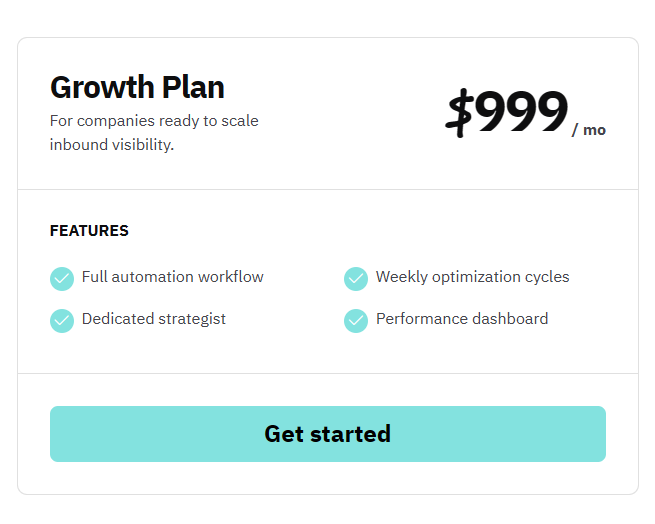655x524 pixels.
Task: Select the "Weekly optimization cycles" feature text
Action: (x=472, y=277)
